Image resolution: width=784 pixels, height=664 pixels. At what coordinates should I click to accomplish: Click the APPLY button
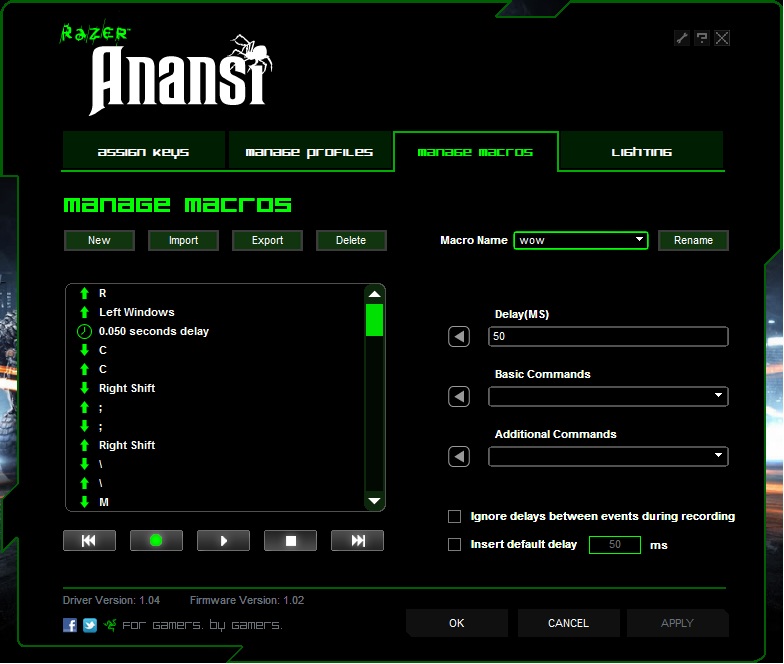(x=678, y=624)
